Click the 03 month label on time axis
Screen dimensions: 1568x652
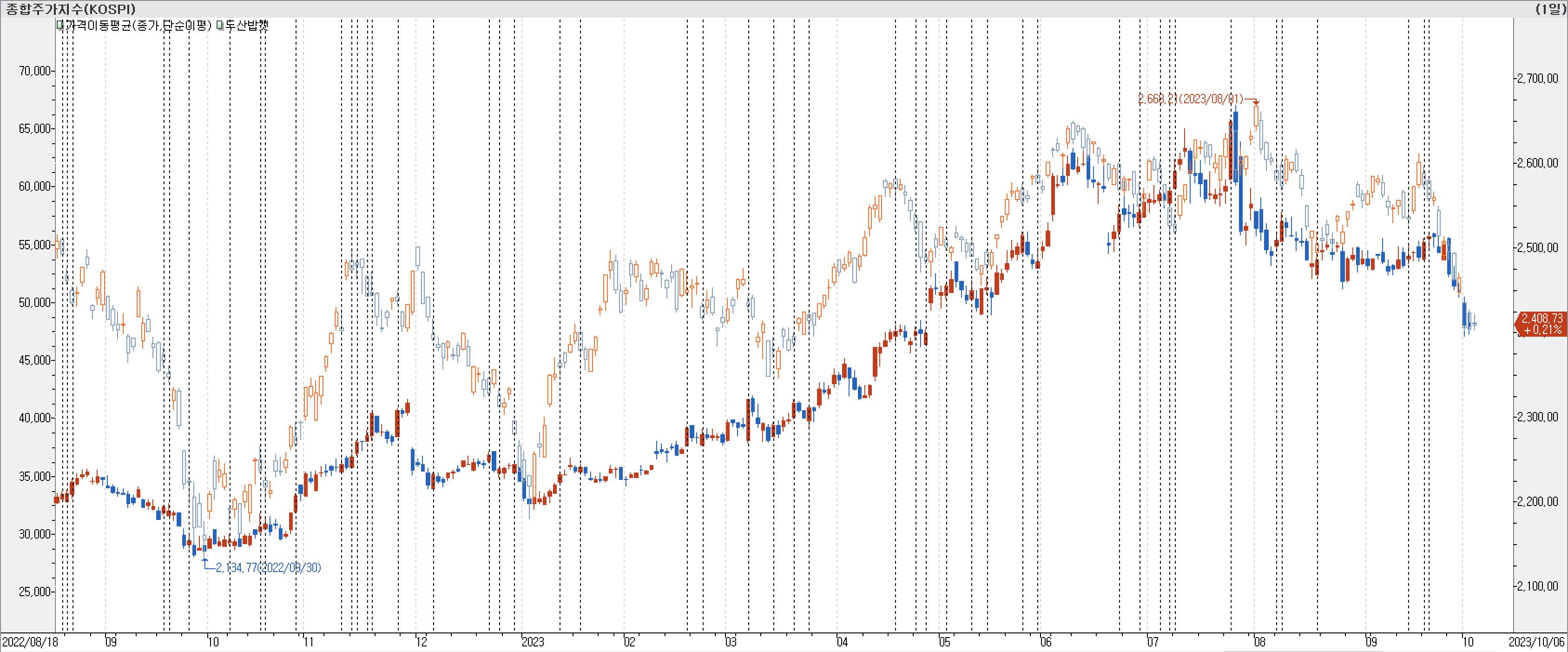[731, 642]
